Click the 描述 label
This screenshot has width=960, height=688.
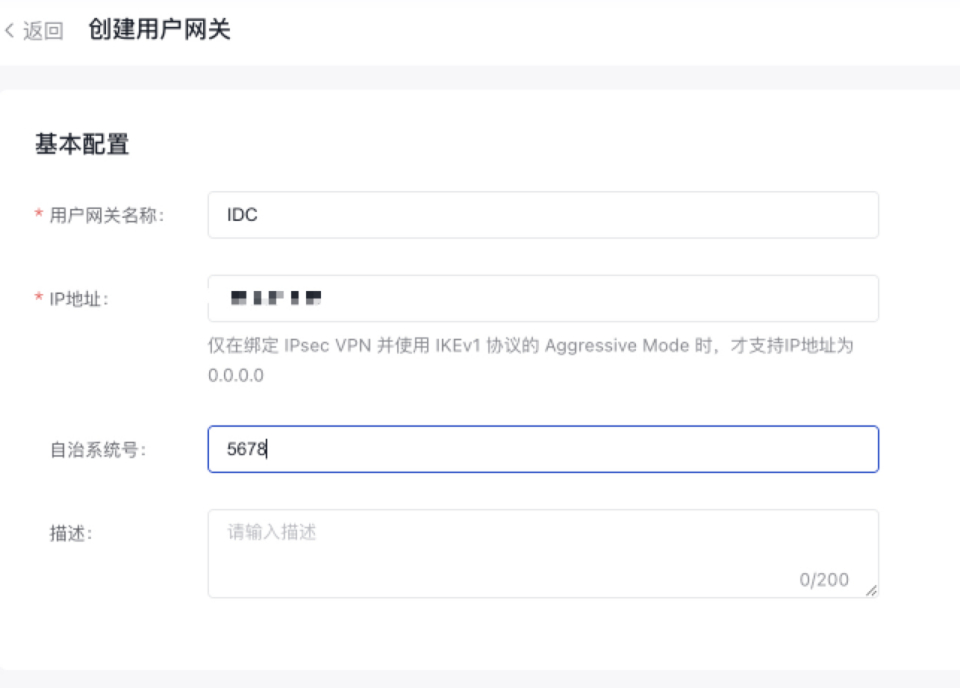click(70, 534)
